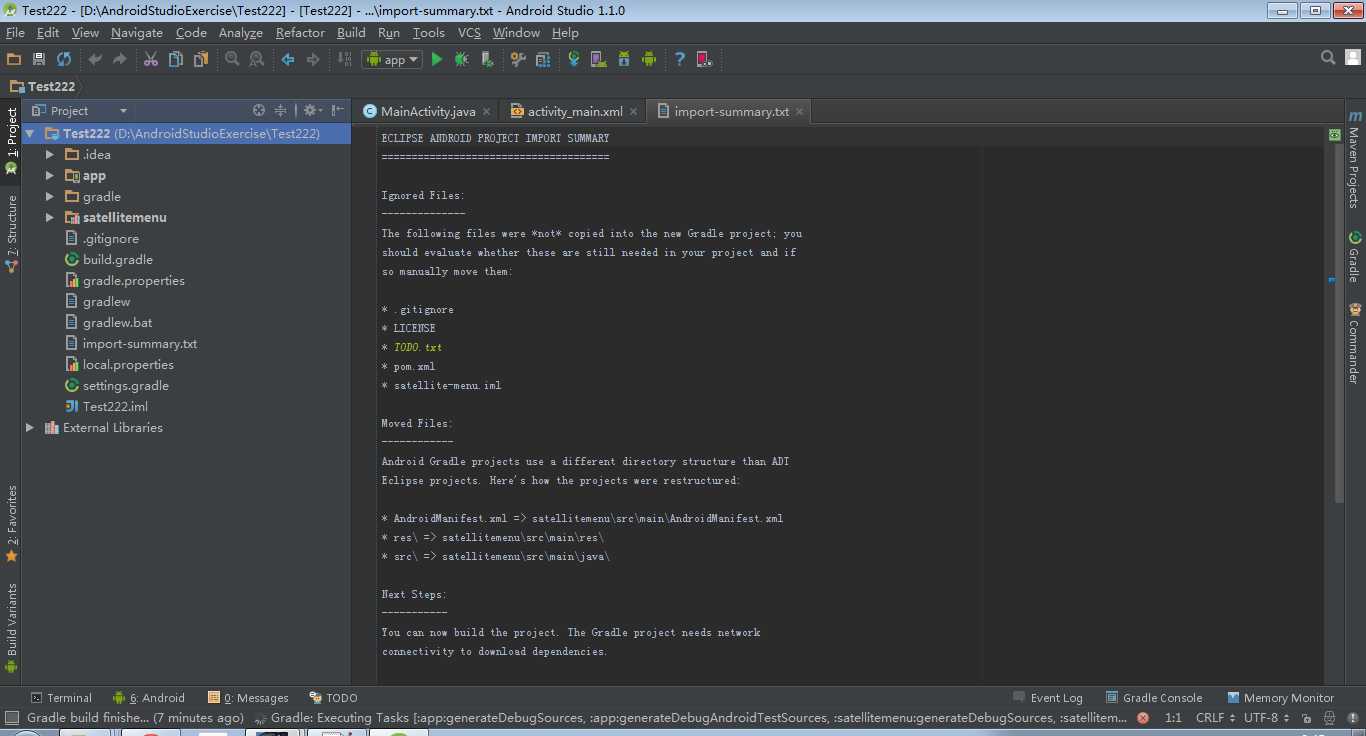Click the Open folder toolbar icon
The width and height of the screenshot is (1366, 736).
coord(14,59)
